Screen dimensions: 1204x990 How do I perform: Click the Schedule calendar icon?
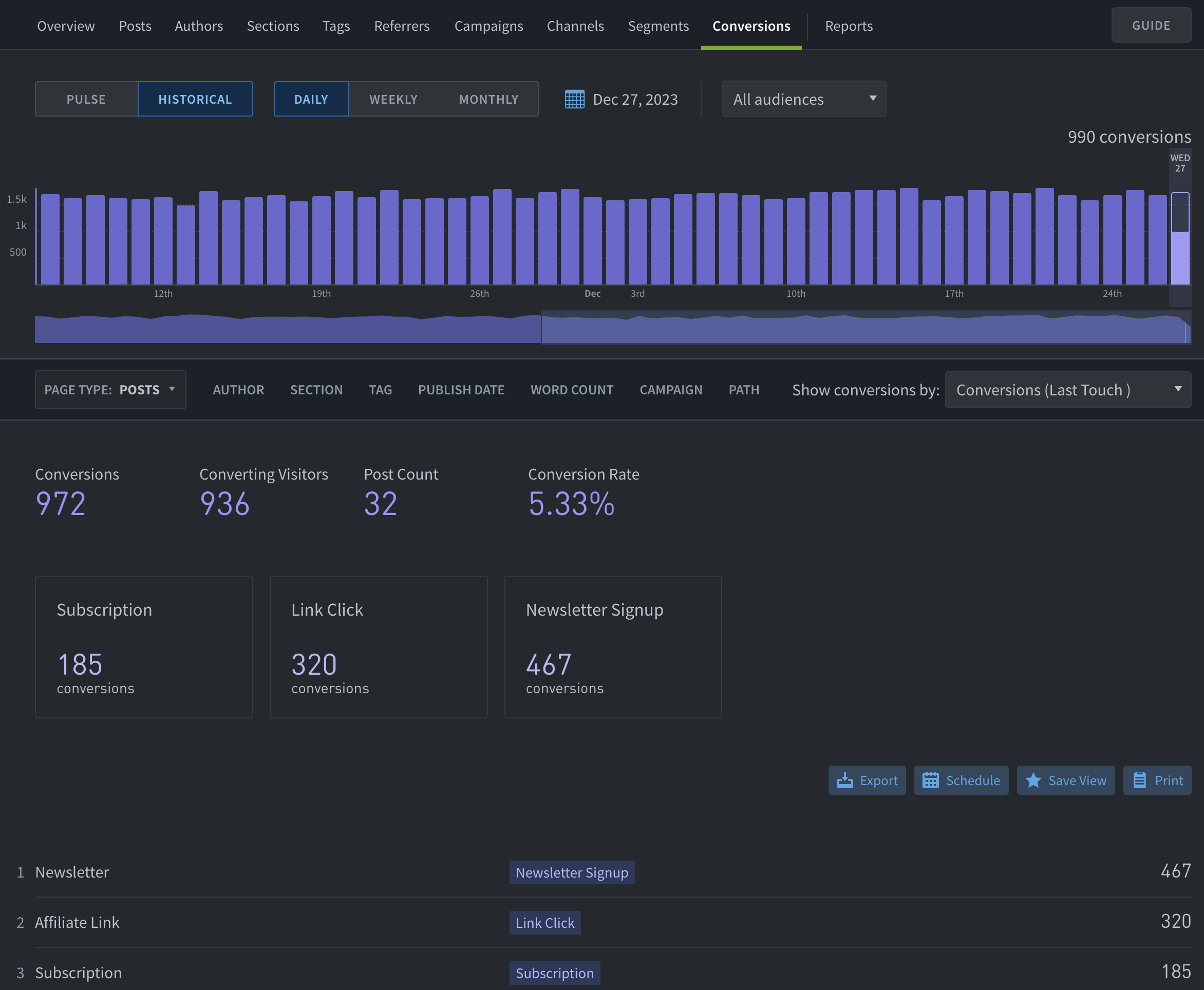point(931,779)
